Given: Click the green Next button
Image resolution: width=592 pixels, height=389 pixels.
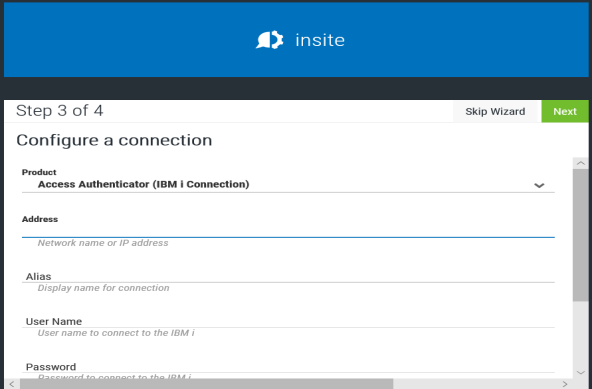Looking at the screenshot, I should click(565, 111).
